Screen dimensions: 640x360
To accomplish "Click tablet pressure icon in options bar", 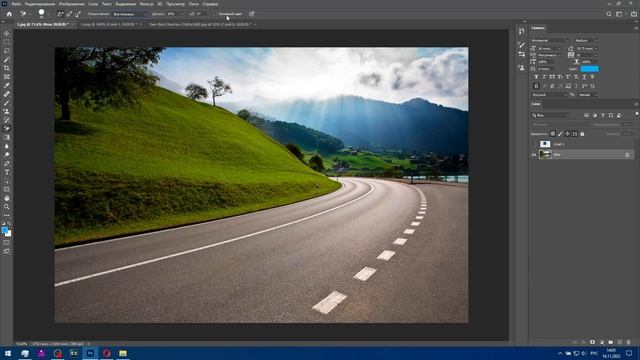I will 252,14.
